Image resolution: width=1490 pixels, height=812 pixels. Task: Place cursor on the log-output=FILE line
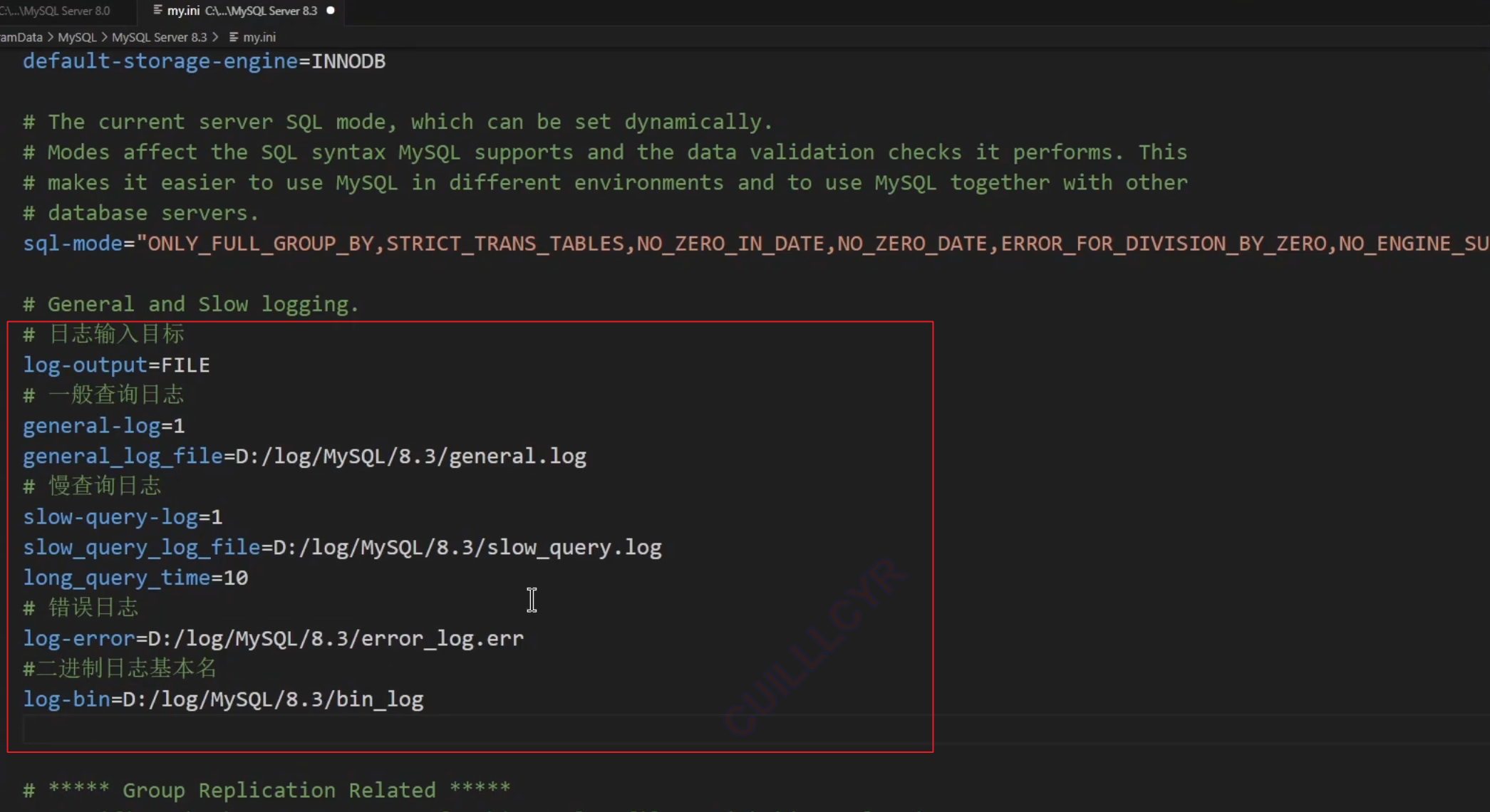tap(117, 365)
